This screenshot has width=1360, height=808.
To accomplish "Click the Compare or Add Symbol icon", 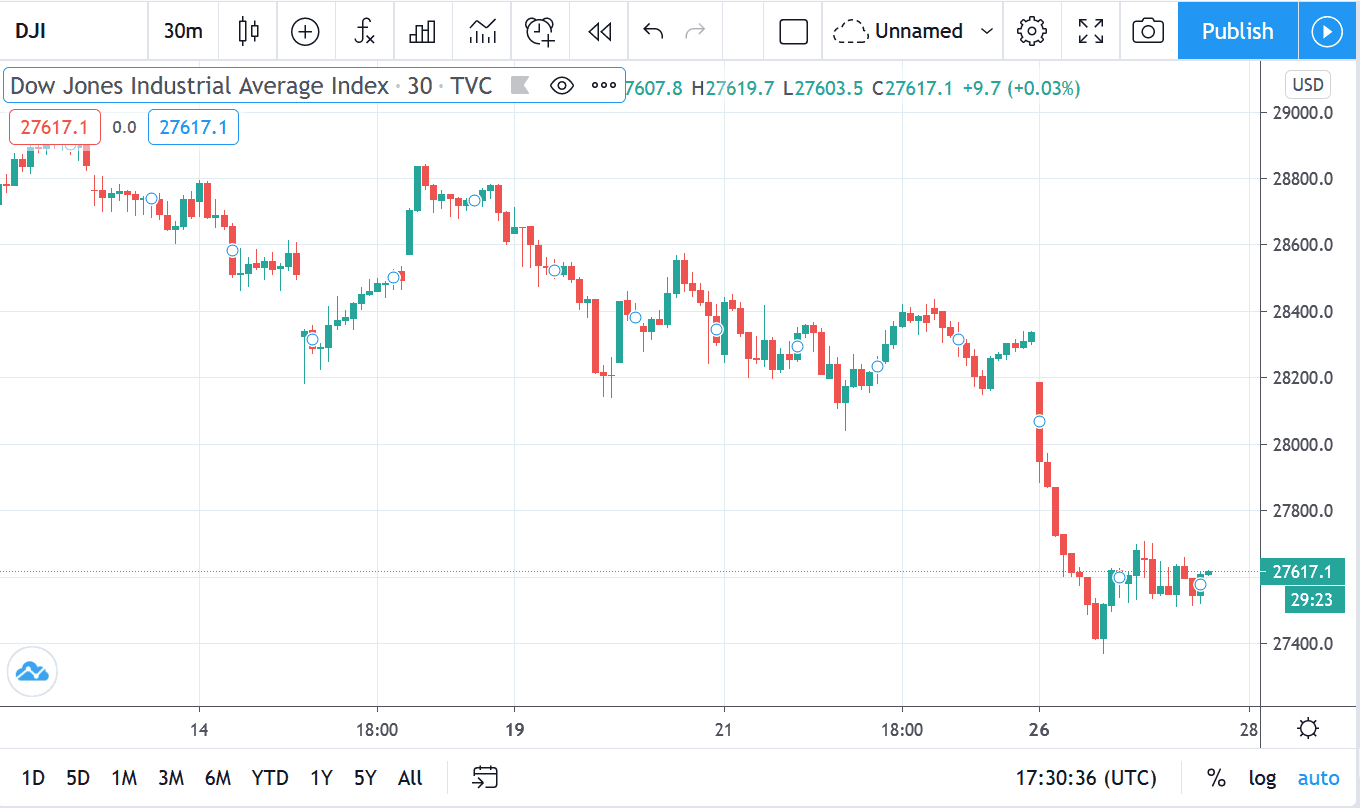I will [305, 31].
